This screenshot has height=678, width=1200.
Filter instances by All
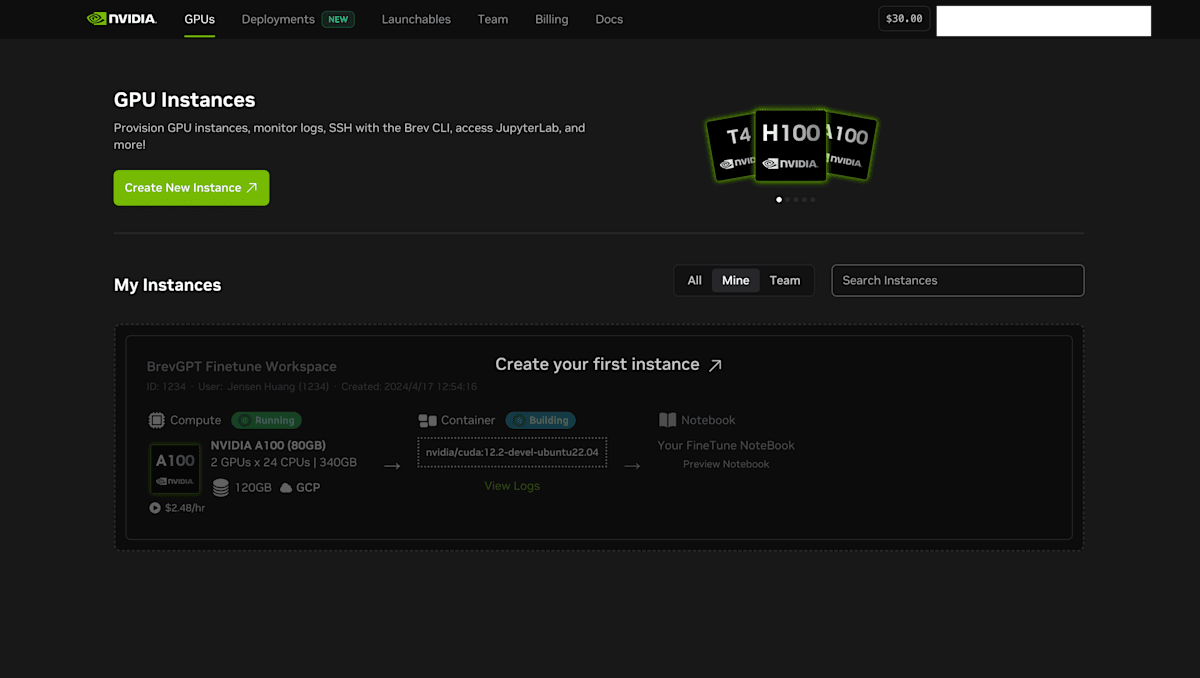click(x=694, y=280)
